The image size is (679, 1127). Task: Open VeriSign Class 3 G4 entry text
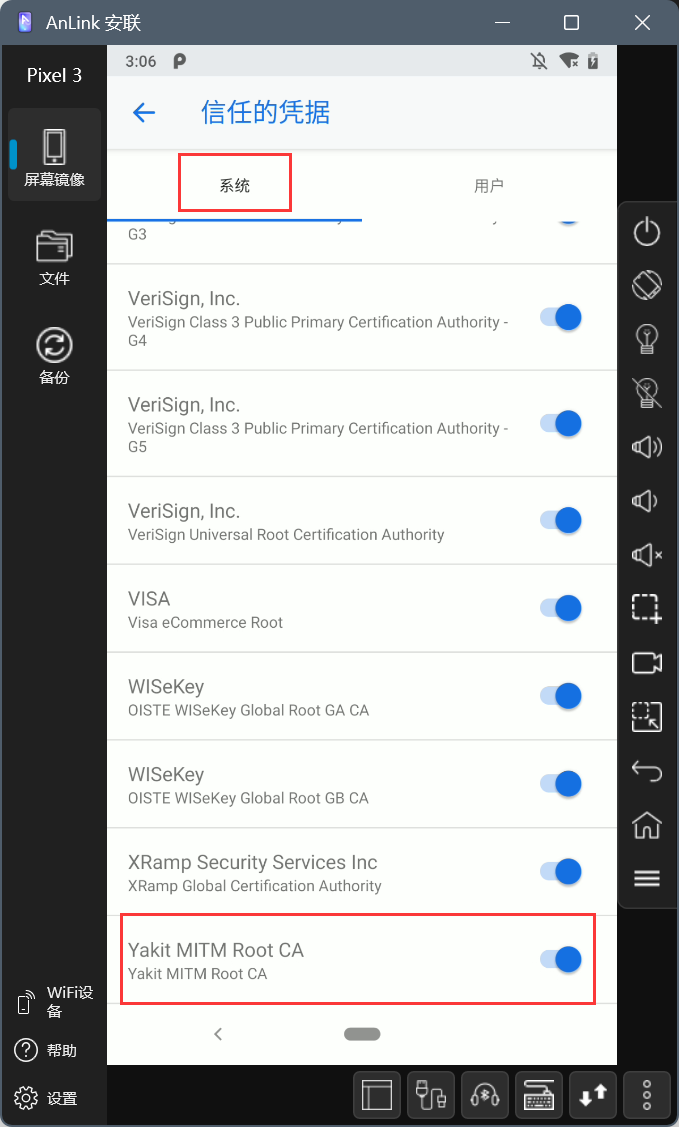(x=318, y=318)
